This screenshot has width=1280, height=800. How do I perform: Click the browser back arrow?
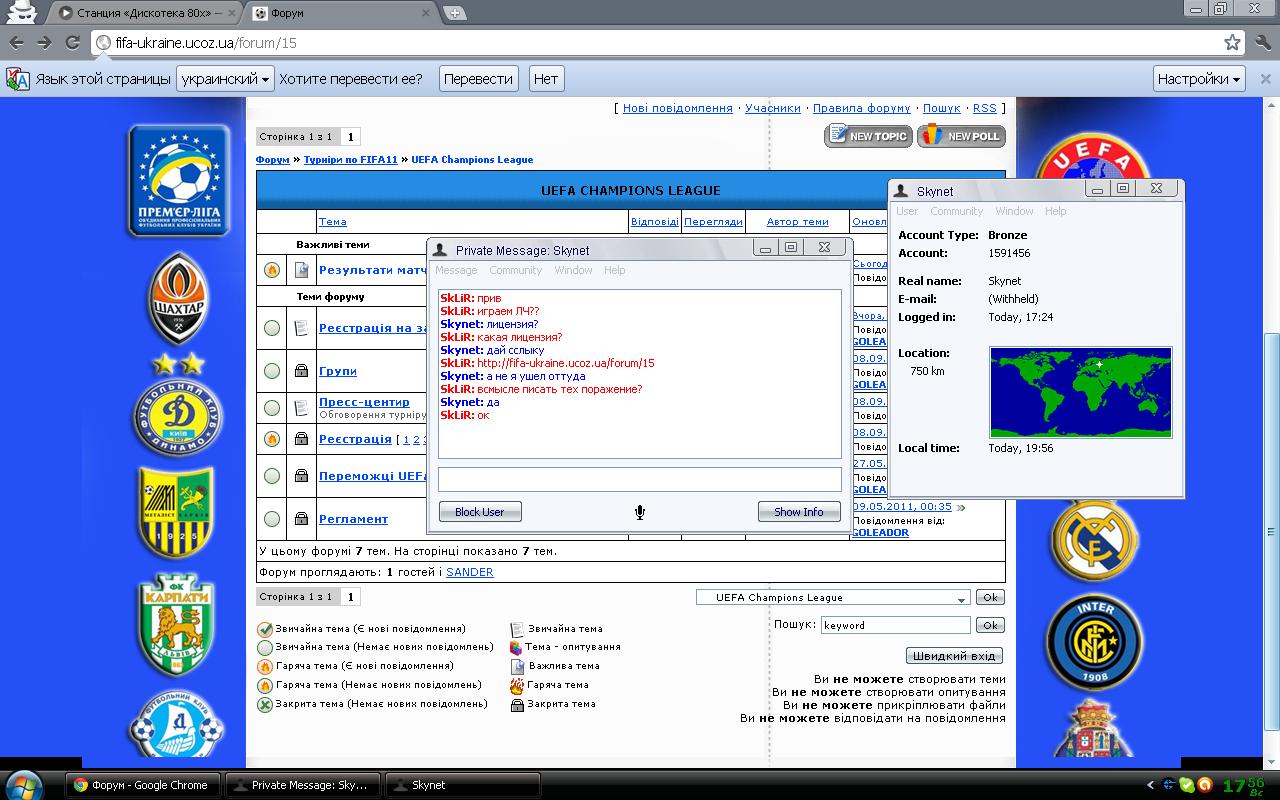[x=17, y=42]
